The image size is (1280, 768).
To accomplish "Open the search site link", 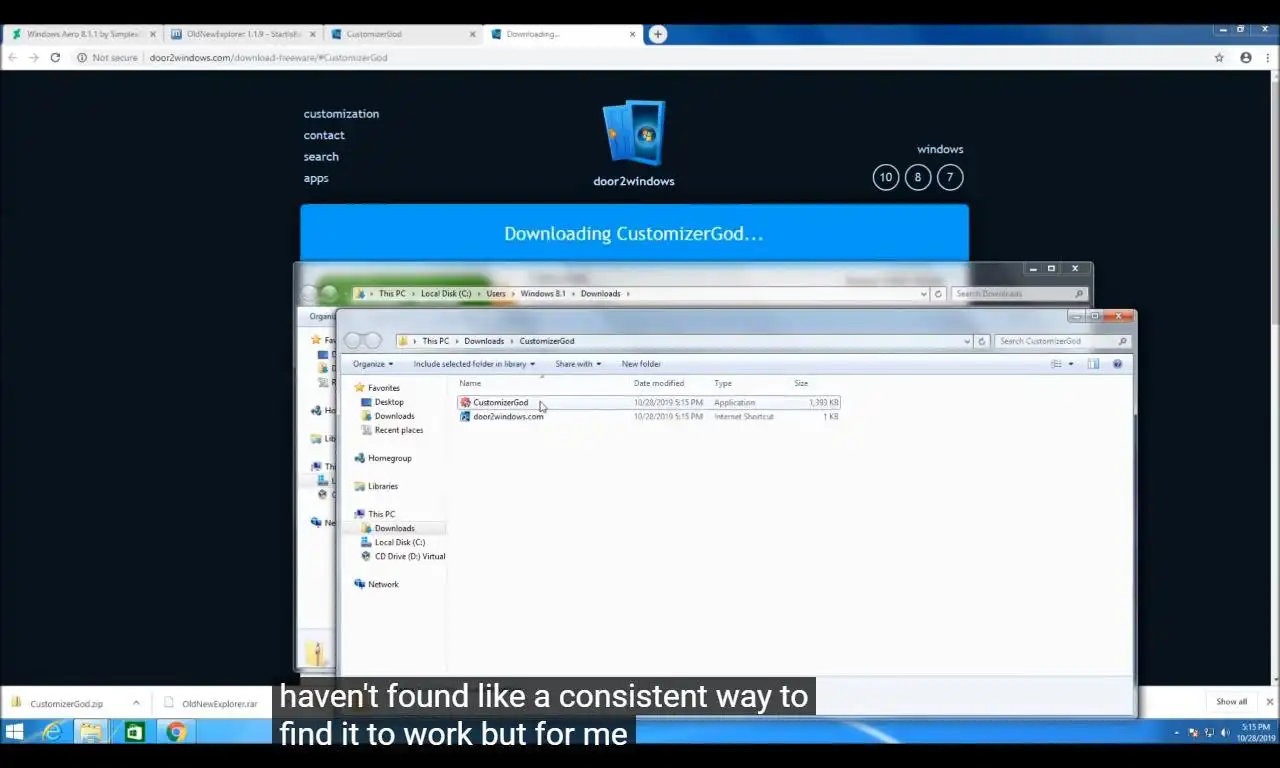I will pos(321,157).
